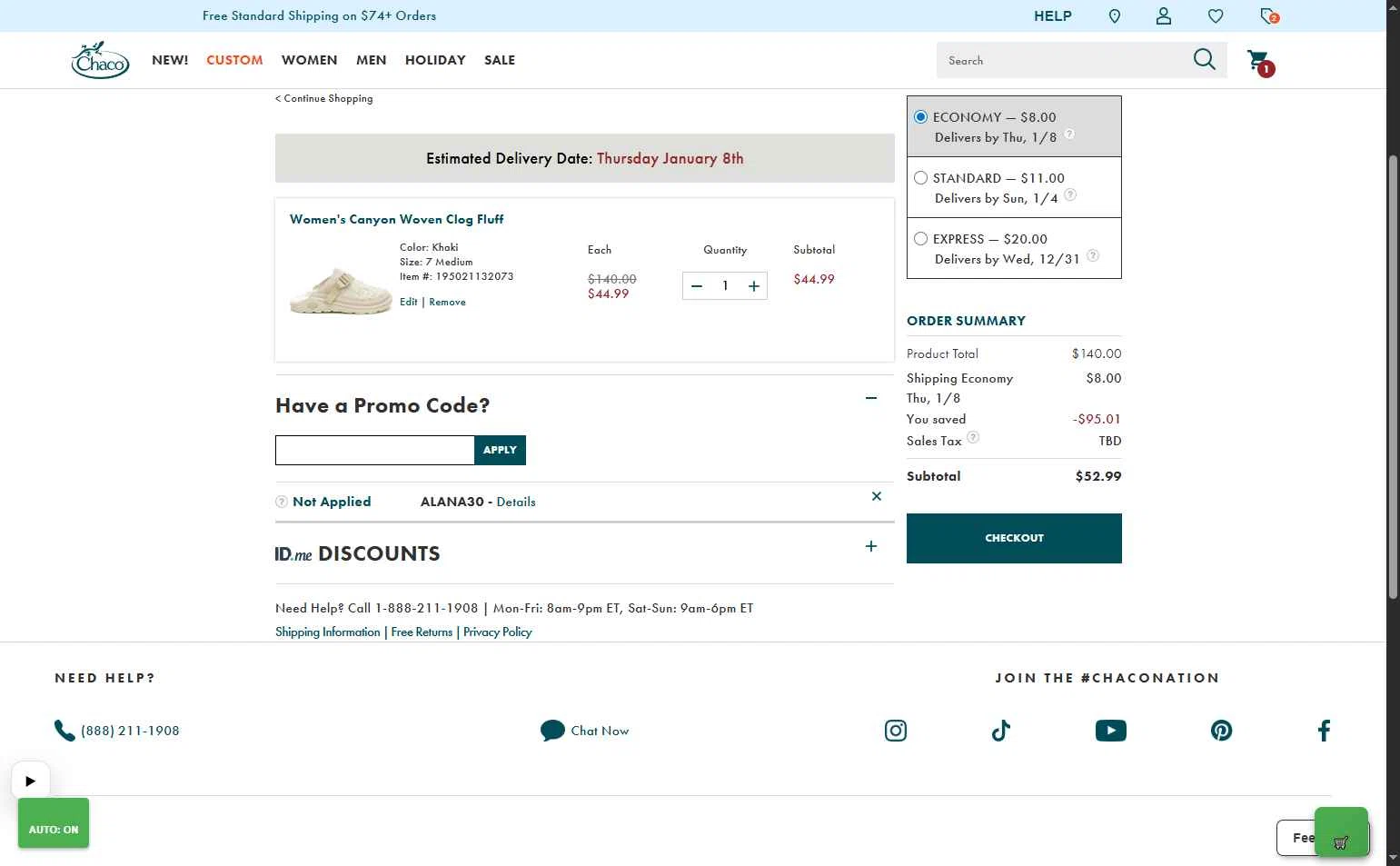This screenshot has width=1400, height=866.
Task: Apply the promo code
Action: click(500, 450)
